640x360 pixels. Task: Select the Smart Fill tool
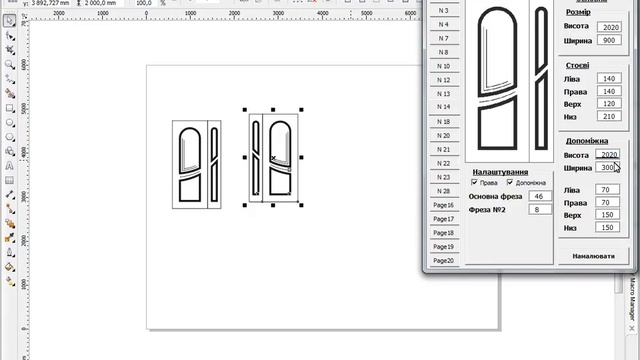pos(9,93)
